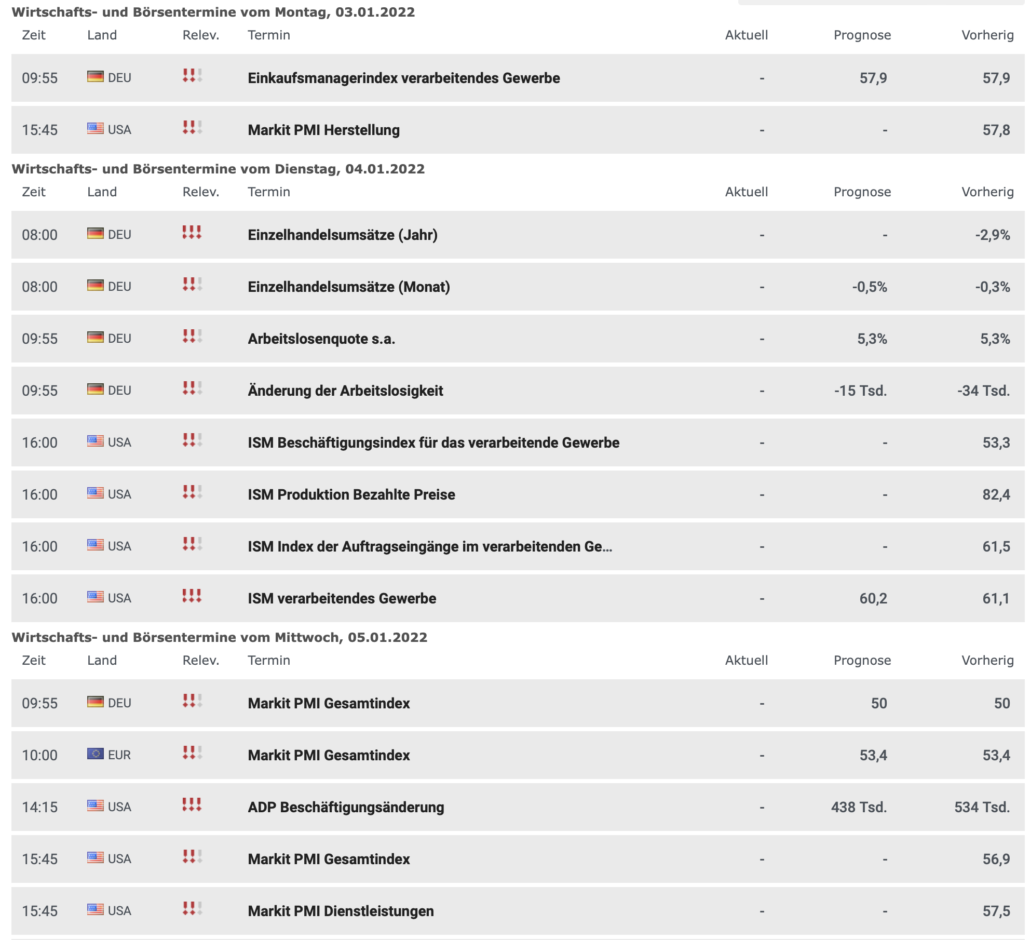Click Prognose column header for Monday table
Viewport: 1030px width, 940px height.
[x=862, y=35]
